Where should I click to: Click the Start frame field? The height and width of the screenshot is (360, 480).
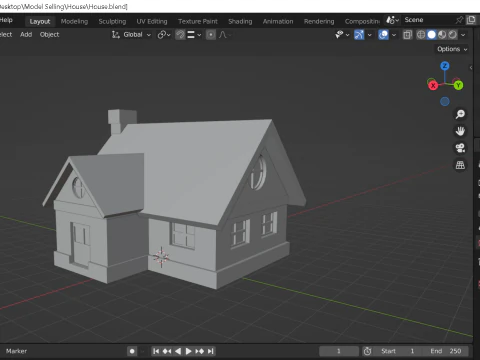pos(397,351)
